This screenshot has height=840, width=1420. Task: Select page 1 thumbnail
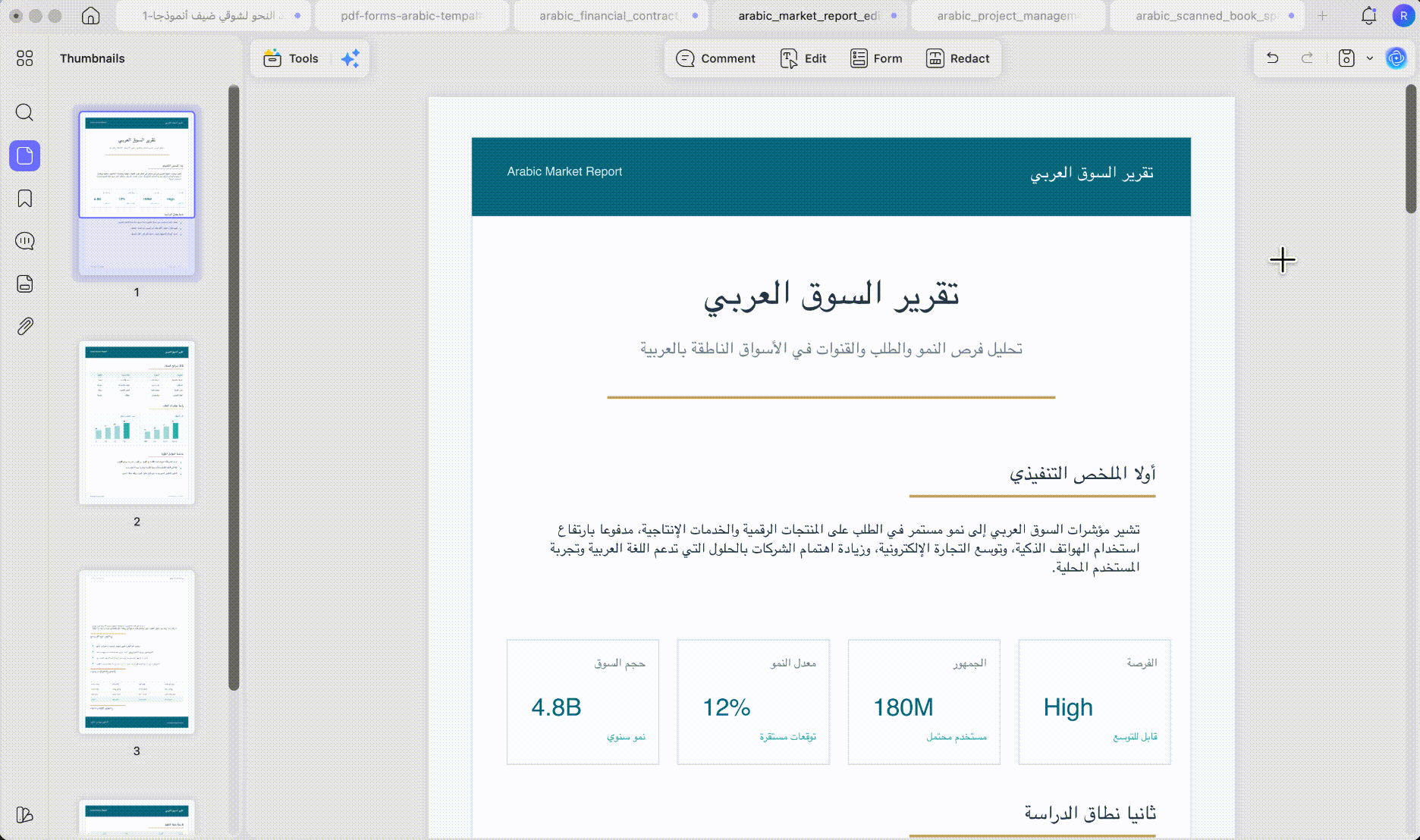pos(137,193)
